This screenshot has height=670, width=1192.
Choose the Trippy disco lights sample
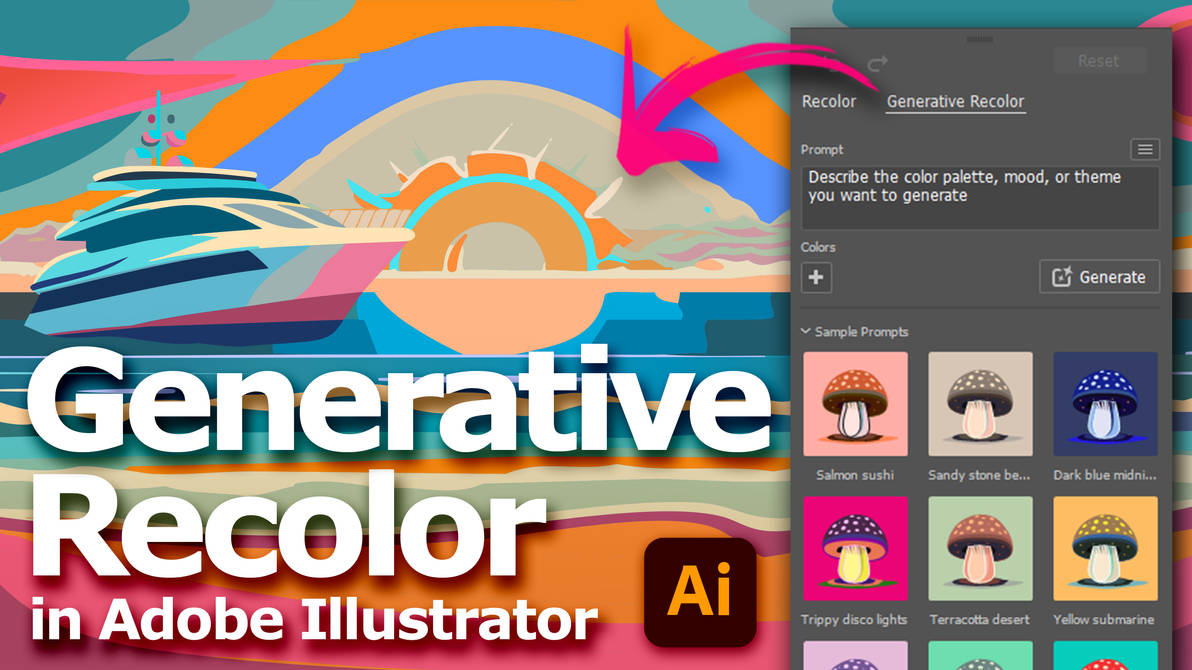(855, 548)
